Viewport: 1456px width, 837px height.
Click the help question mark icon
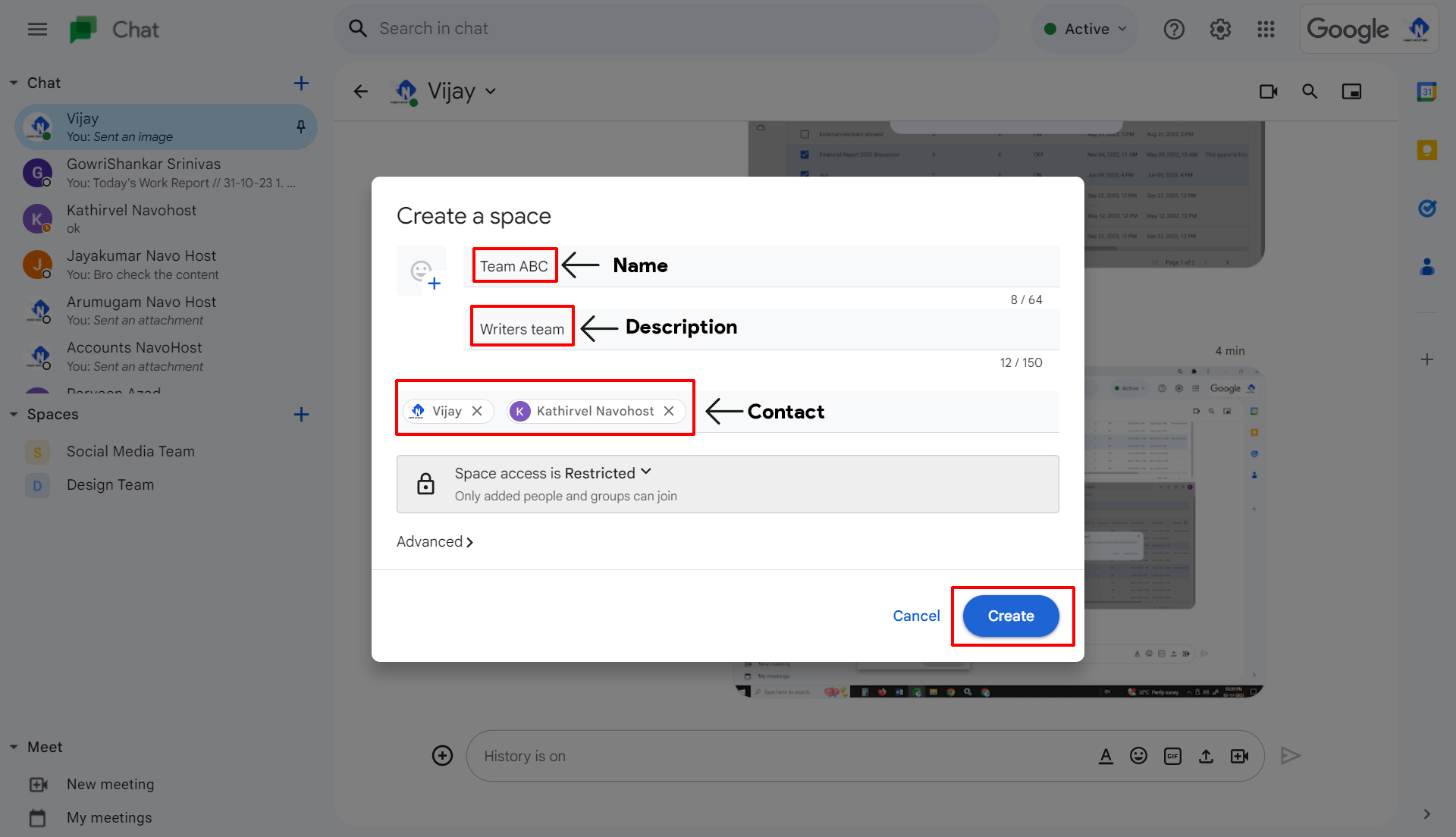(x=1174, y=30)
